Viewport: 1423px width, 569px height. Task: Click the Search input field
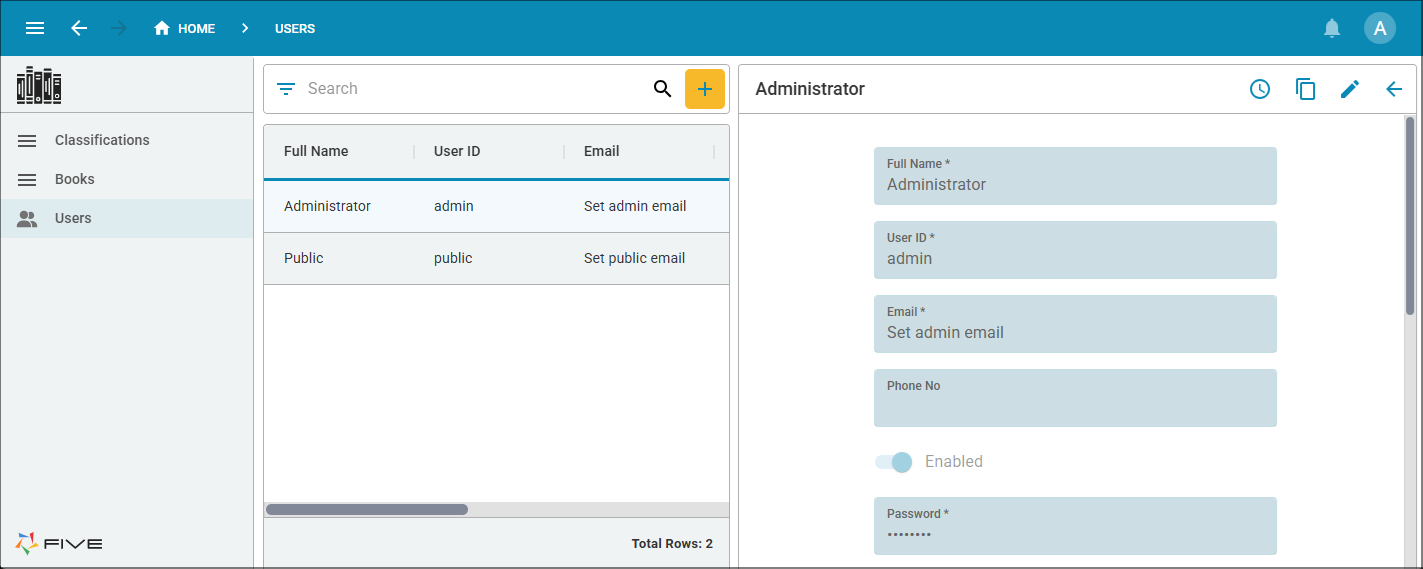pos(475,89)
